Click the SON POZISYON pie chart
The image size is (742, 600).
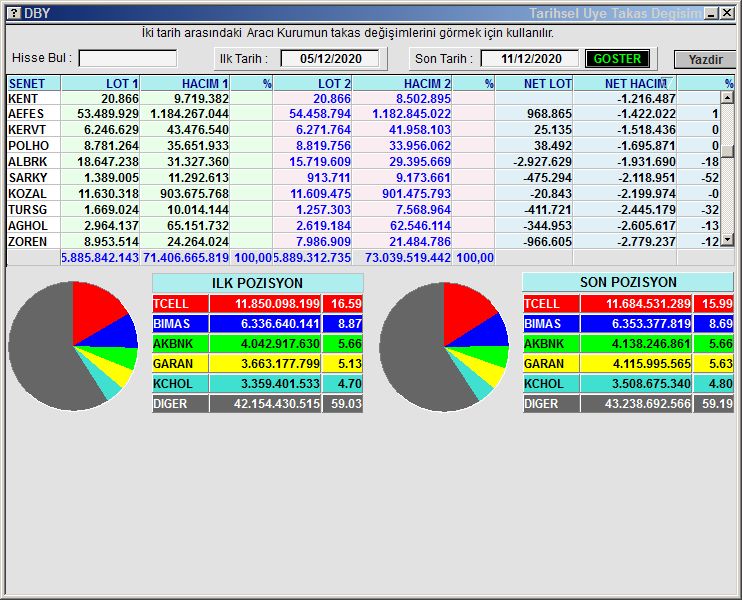click(444, 347)
